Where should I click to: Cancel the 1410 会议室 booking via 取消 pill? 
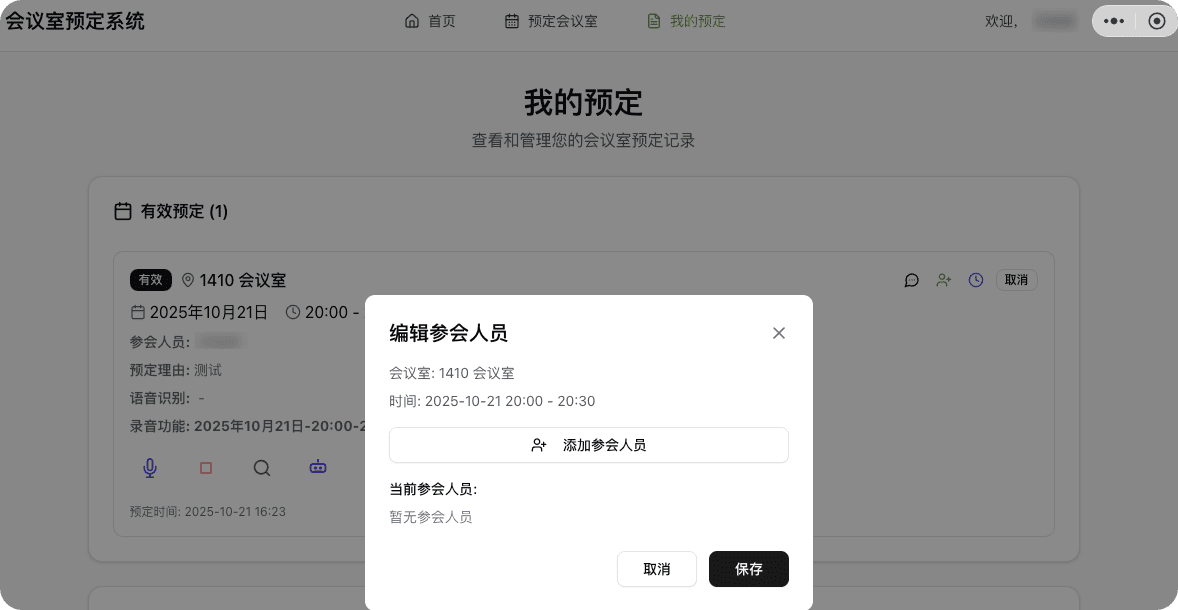pos(1016,279)
